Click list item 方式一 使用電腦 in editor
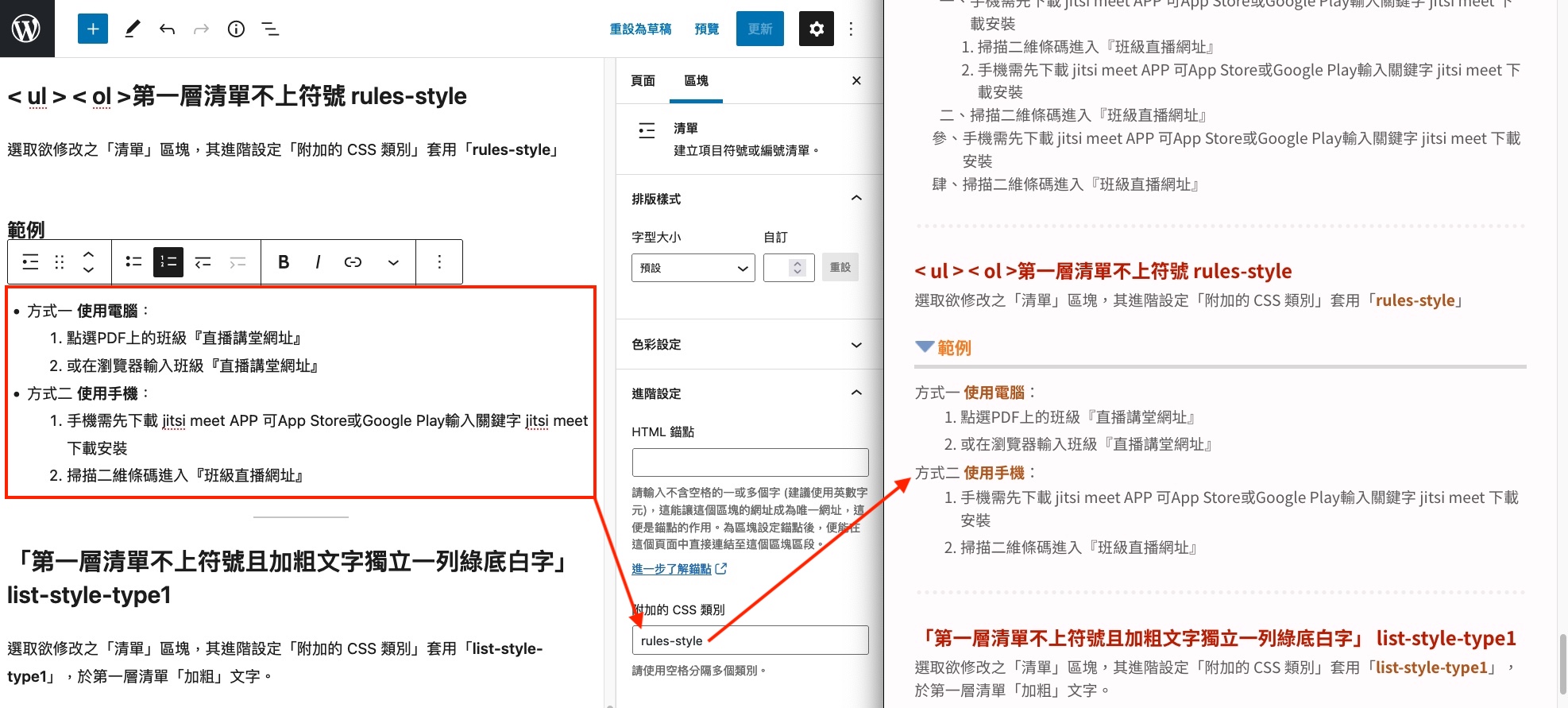Viewport: 1568px width, 708px height. point(89,311)
